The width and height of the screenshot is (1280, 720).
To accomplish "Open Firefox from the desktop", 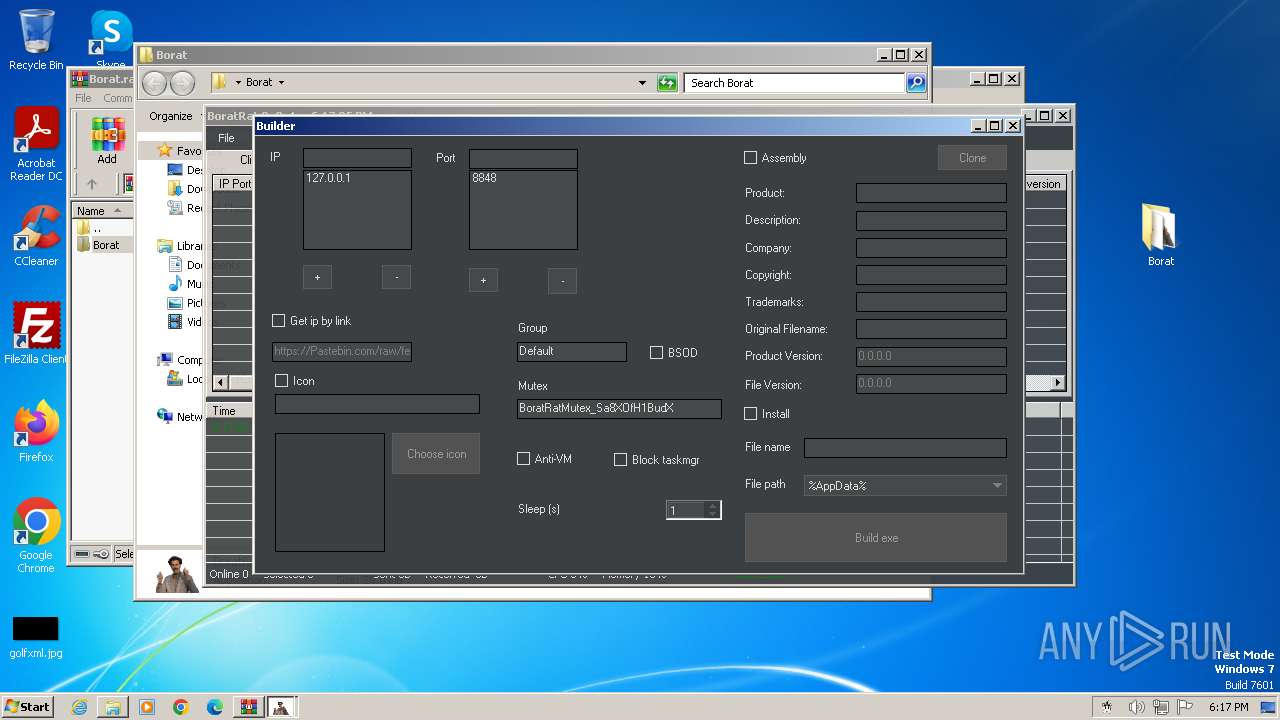I will tap(36, 432).
